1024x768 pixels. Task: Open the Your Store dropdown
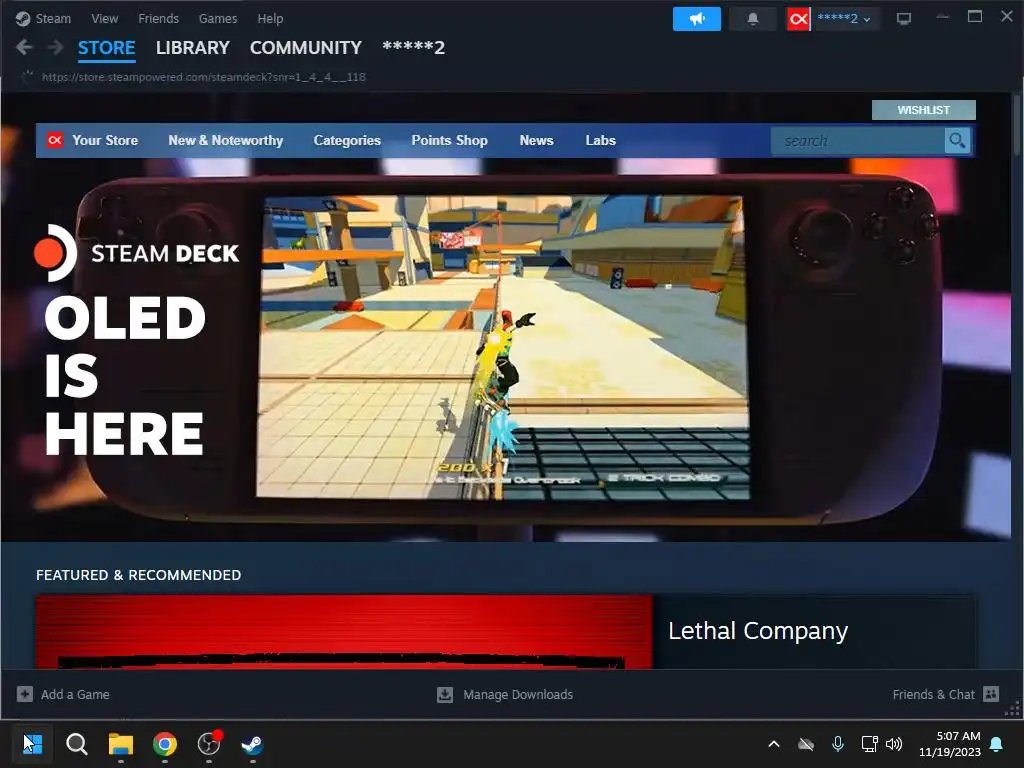click(x=105, y=140)
